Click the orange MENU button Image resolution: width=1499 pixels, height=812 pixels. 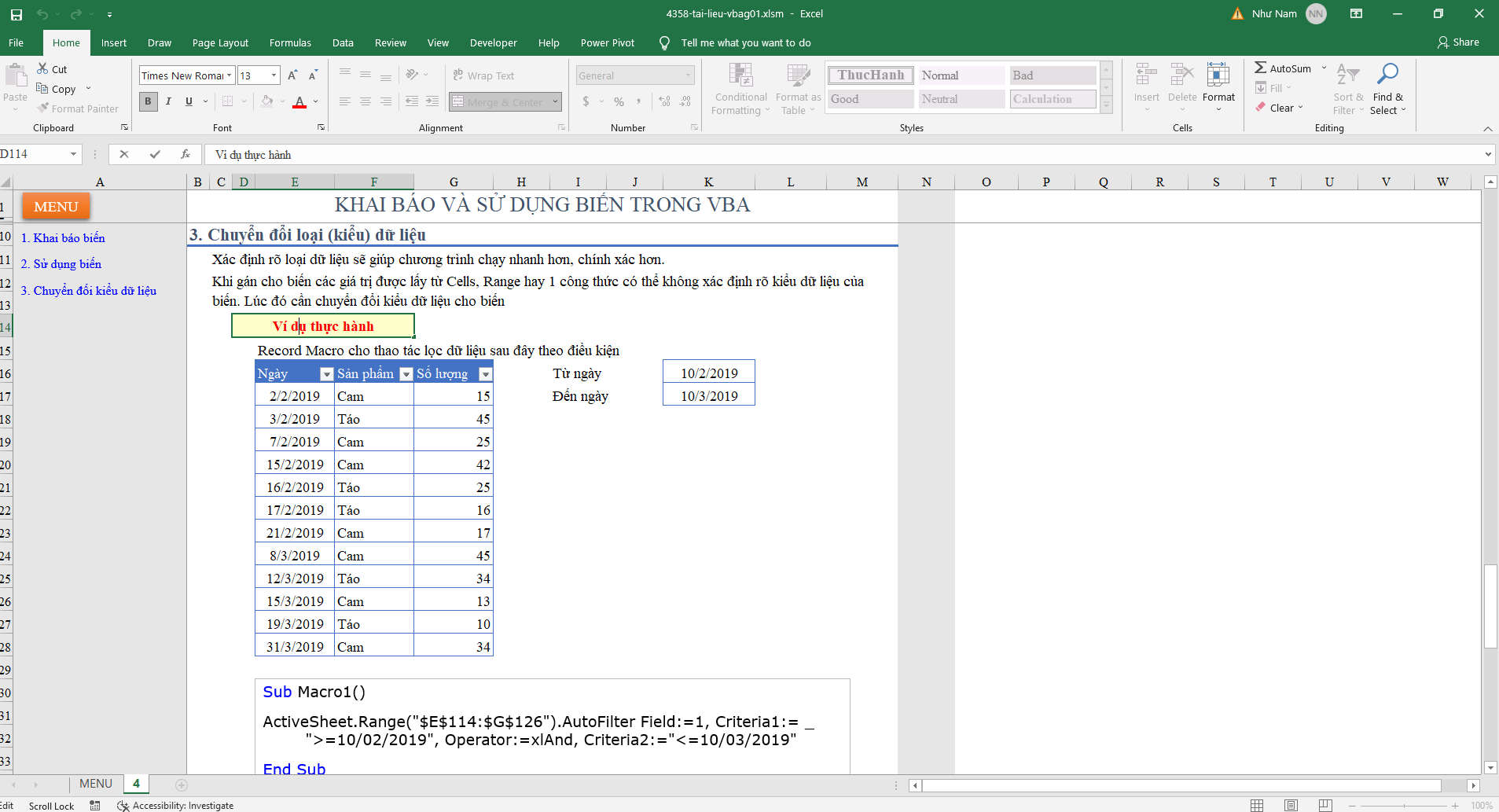(56, 207)
